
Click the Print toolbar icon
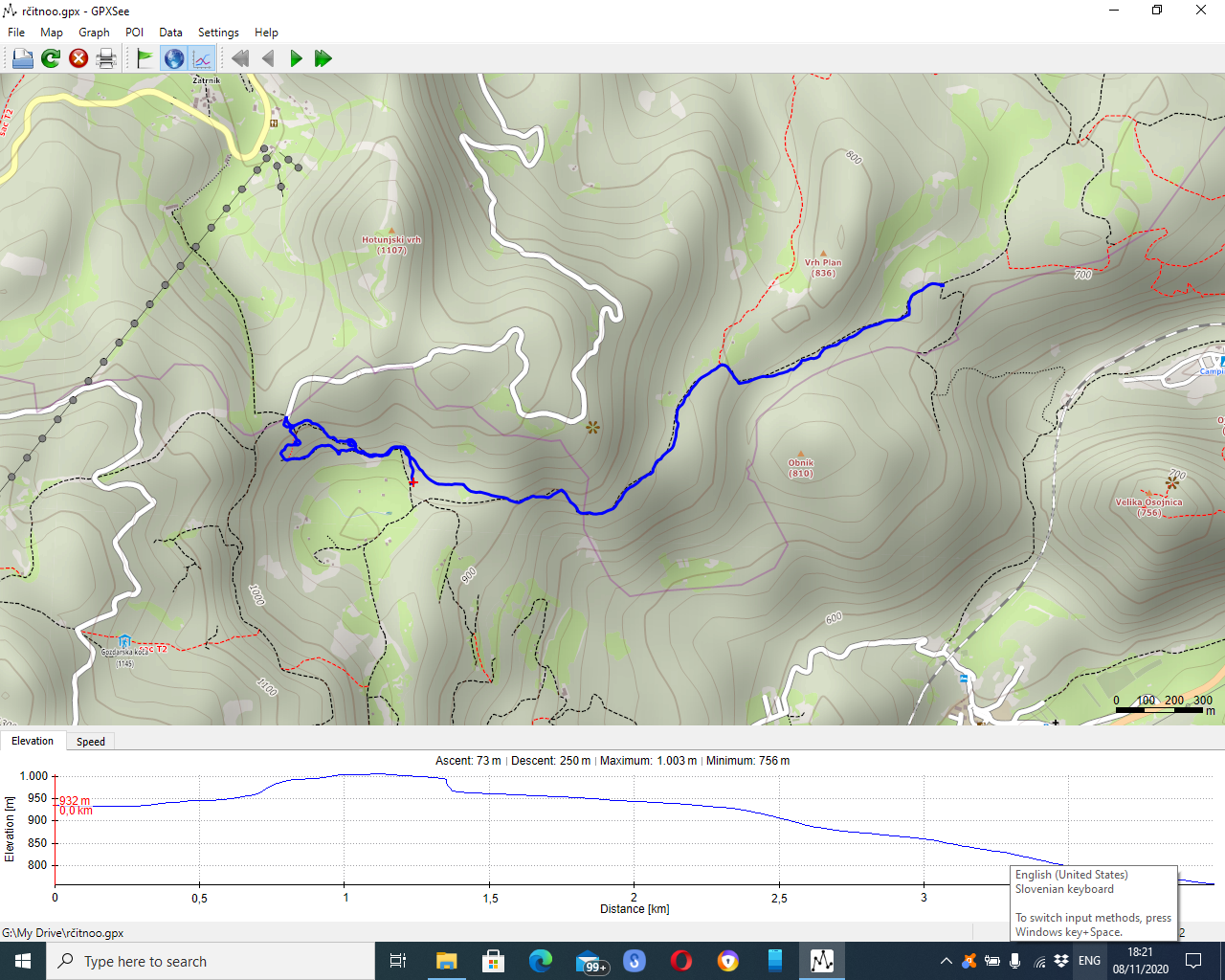pos(106,58)
